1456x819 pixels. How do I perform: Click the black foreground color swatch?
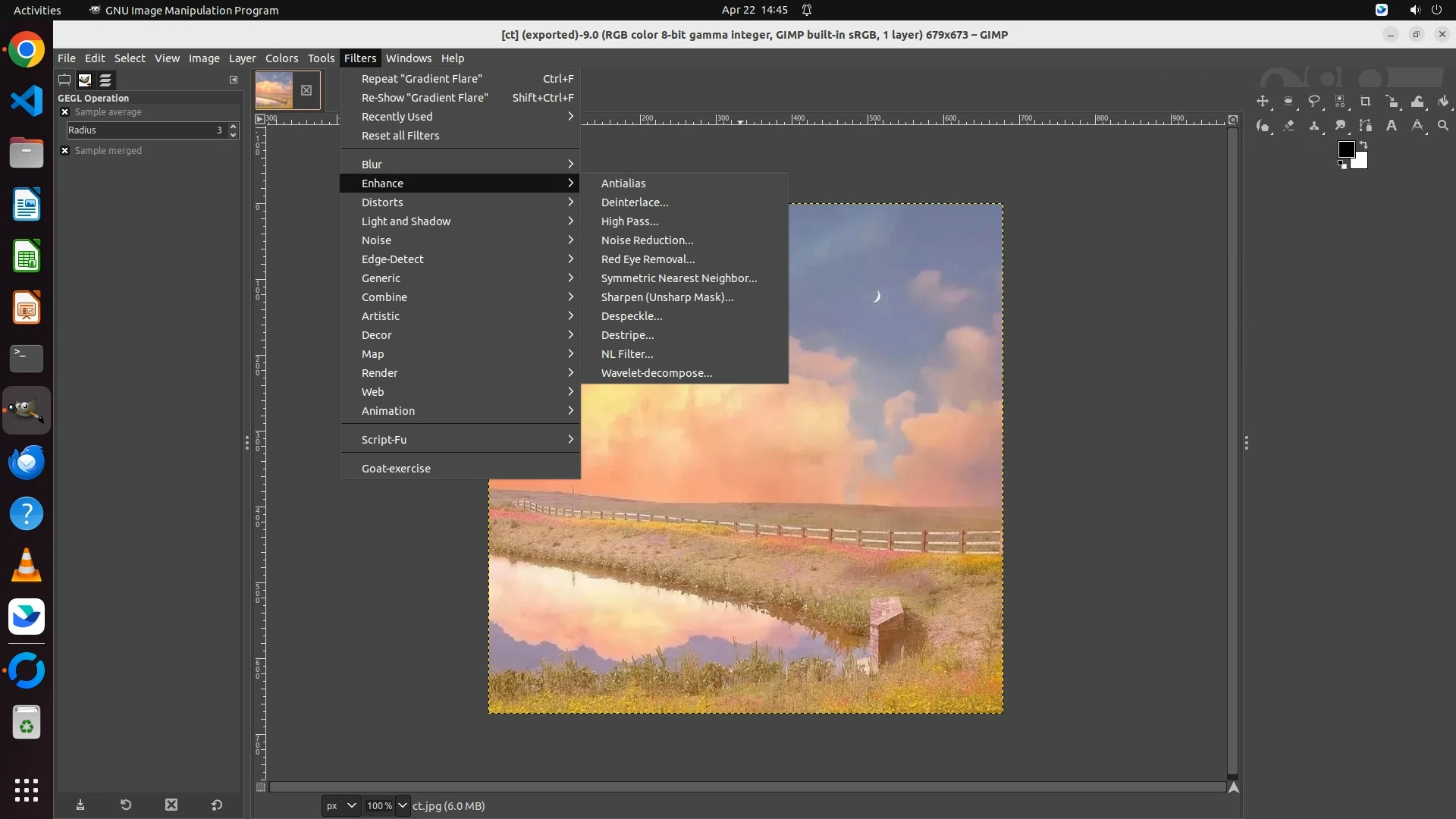tap(1346, 149)
